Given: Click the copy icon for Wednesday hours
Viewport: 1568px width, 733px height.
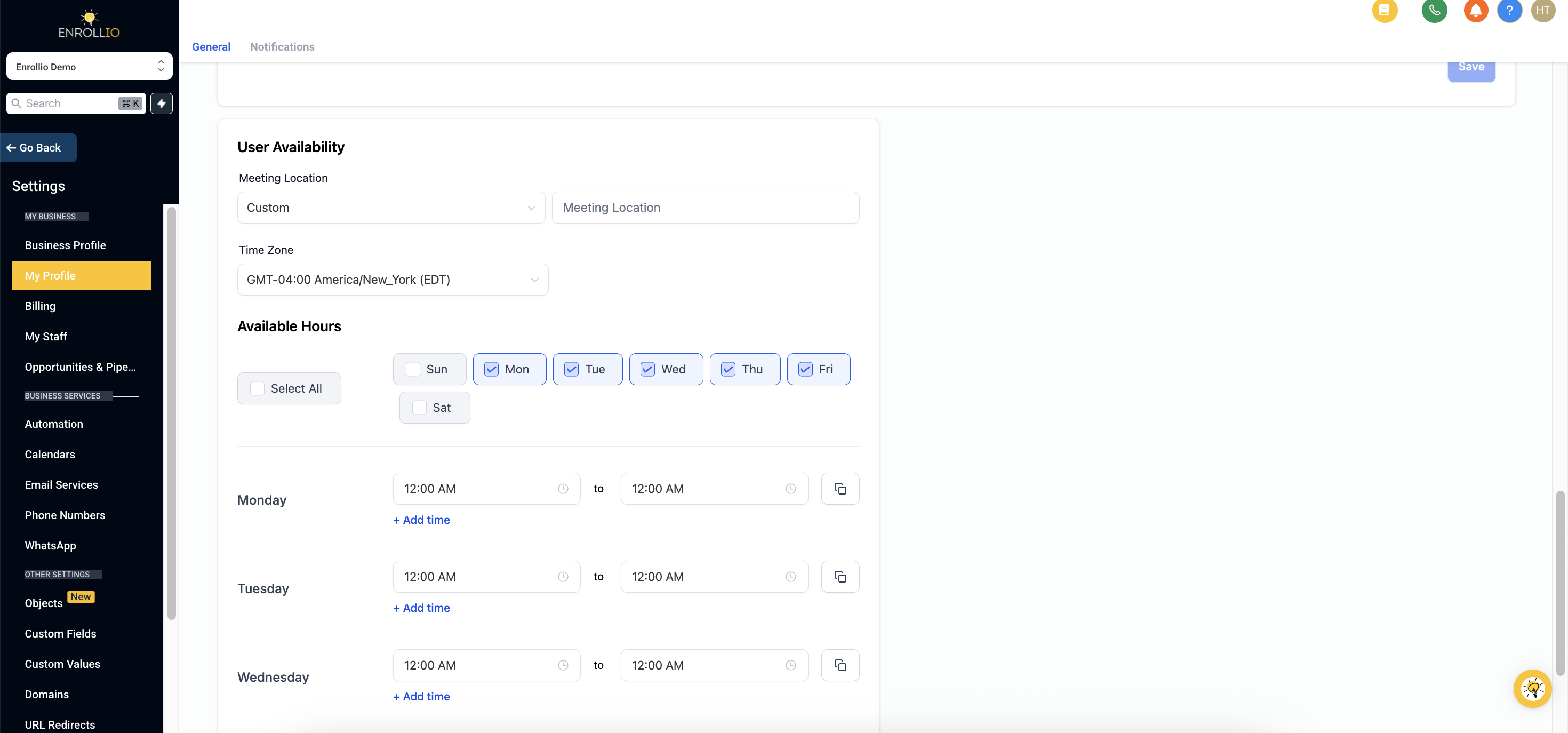Looking at the screenshot, I should coord(840,665).
